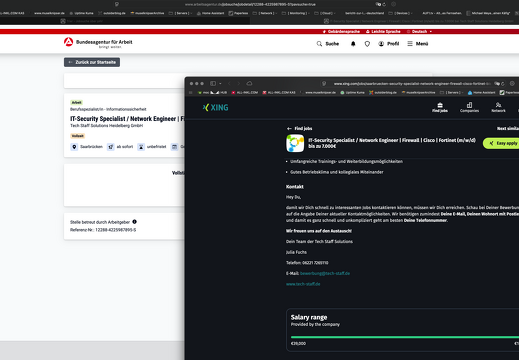Viewport: 519px width, 360px height.
Task: Click 'Tech Staff Solutions Heidelberg GmbH' company name
Action: point(106,126)
